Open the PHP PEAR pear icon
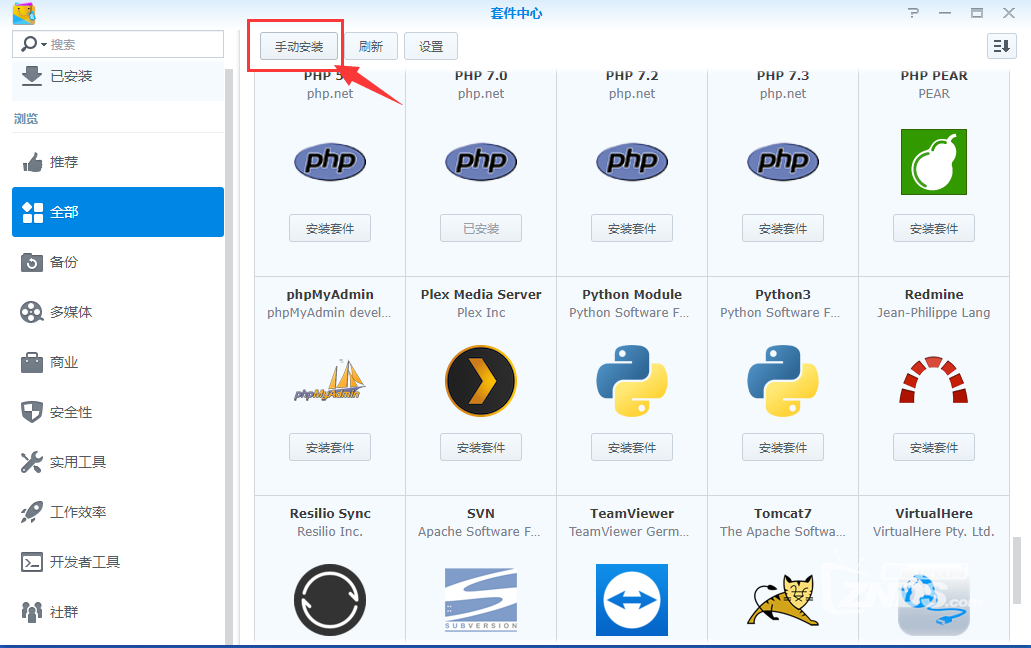 (x=934, y=162)
